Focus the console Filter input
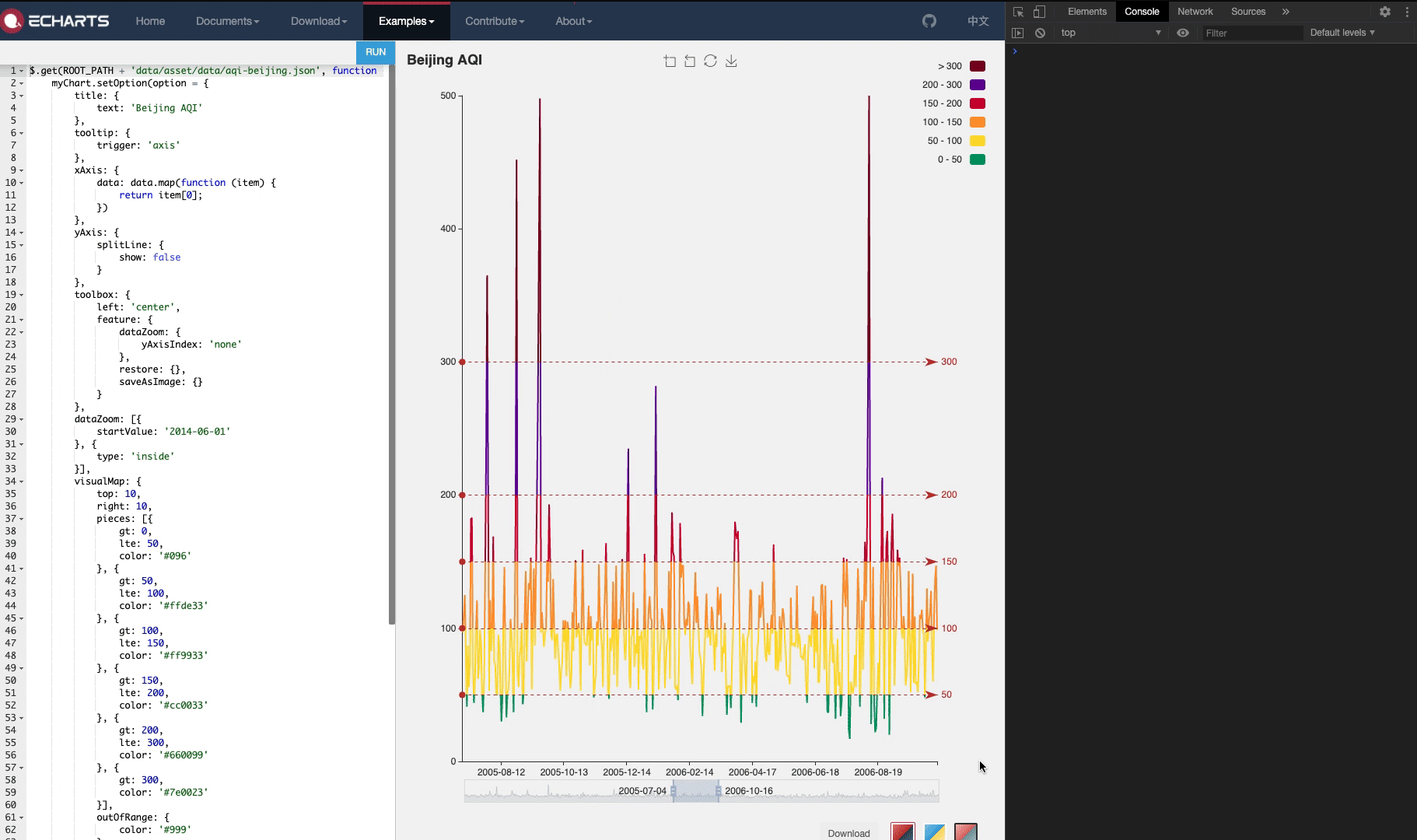1417x840 pixels. [1252, 33]
